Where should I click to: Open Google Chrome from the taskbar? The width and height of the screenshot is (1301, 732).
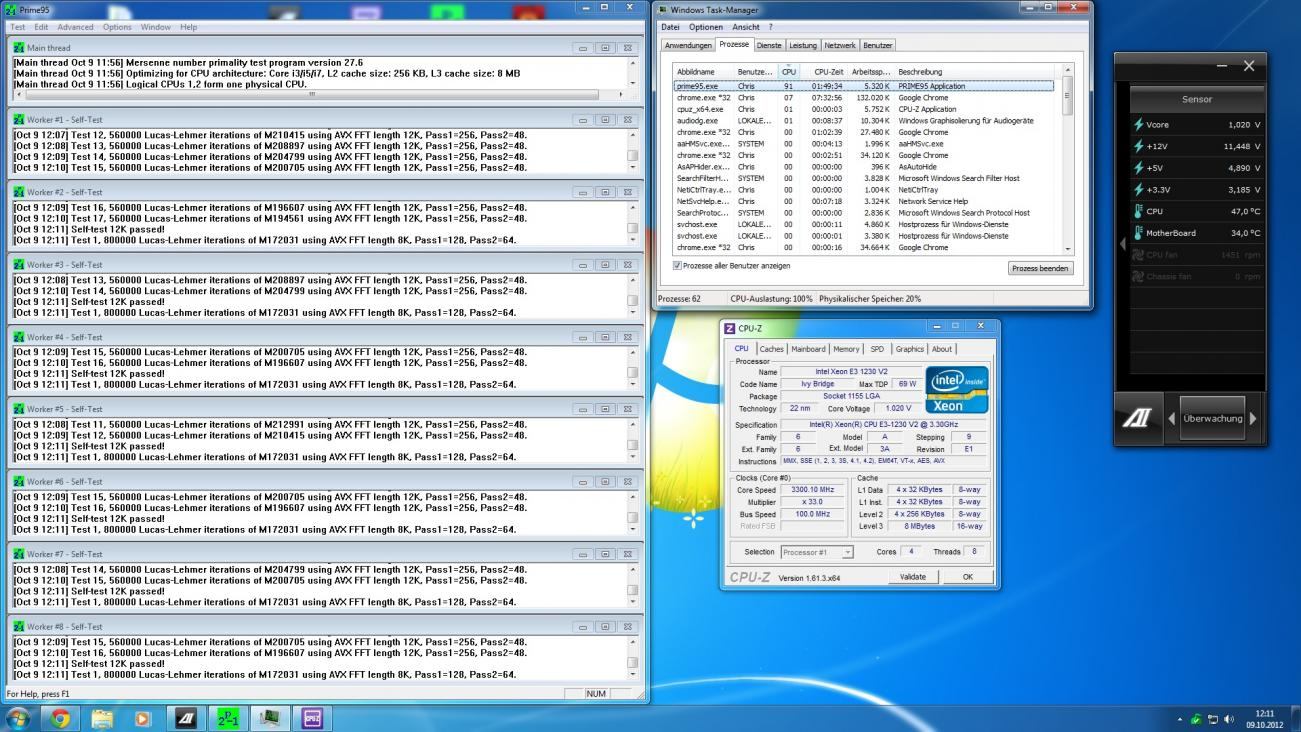(59, 718)
